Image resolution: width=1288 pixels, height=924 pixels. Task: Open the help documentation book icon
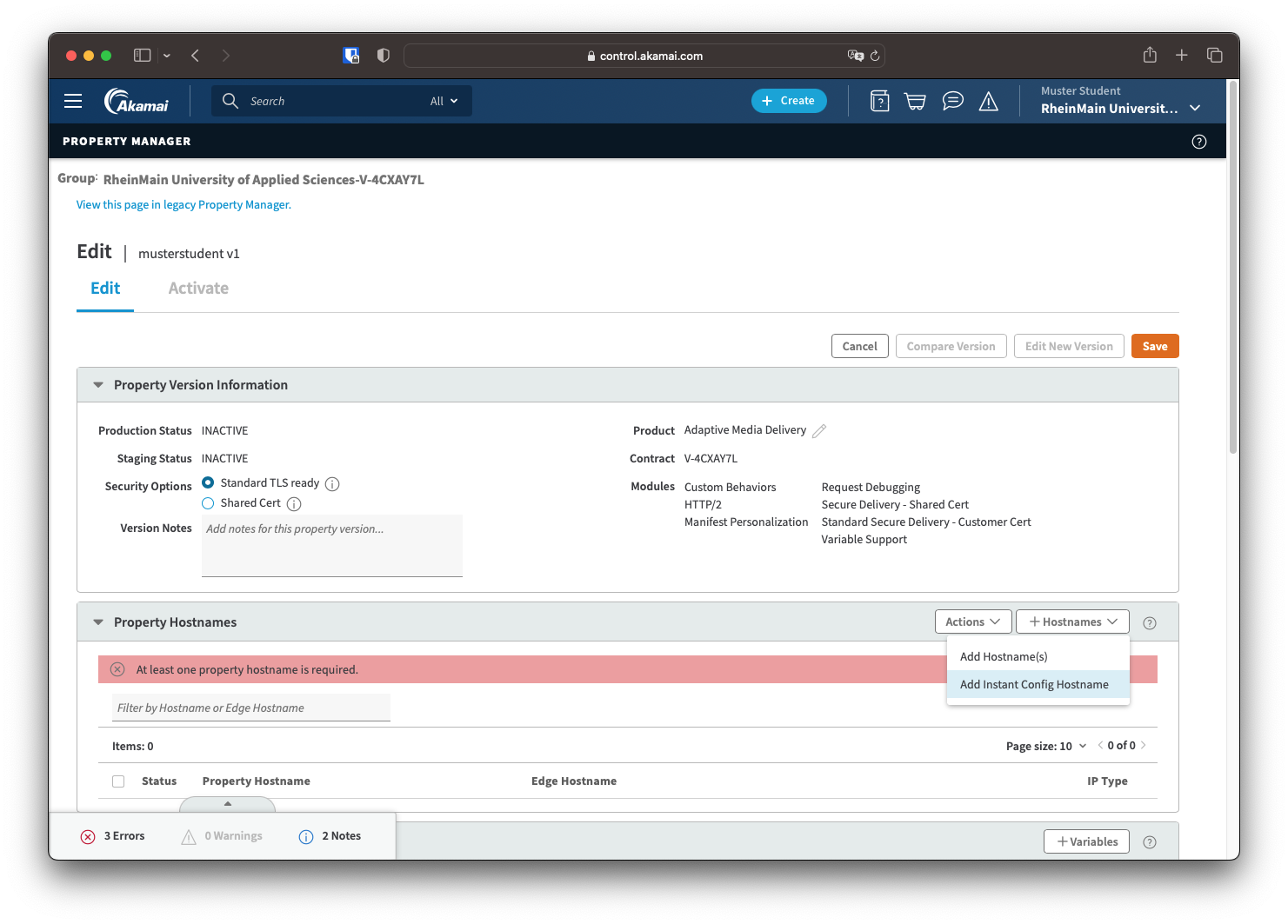(880, 101)
